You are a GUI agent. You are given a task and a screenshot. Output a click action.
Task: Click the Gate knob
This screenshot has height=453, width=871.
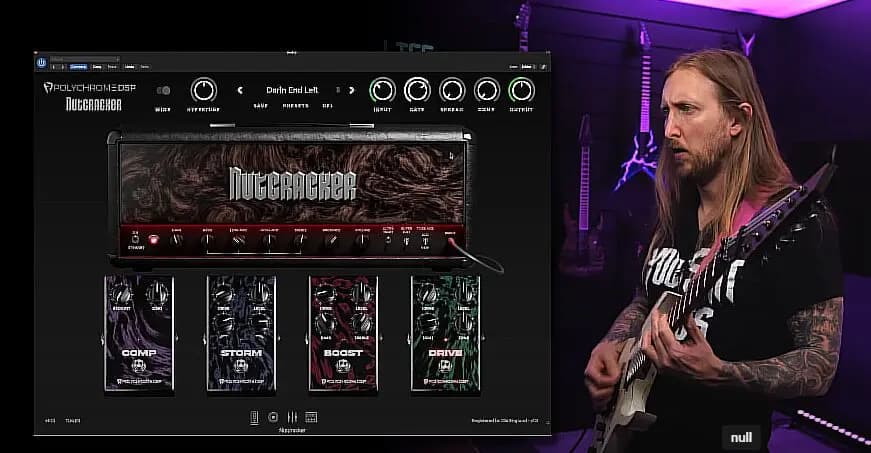(417, 90)
